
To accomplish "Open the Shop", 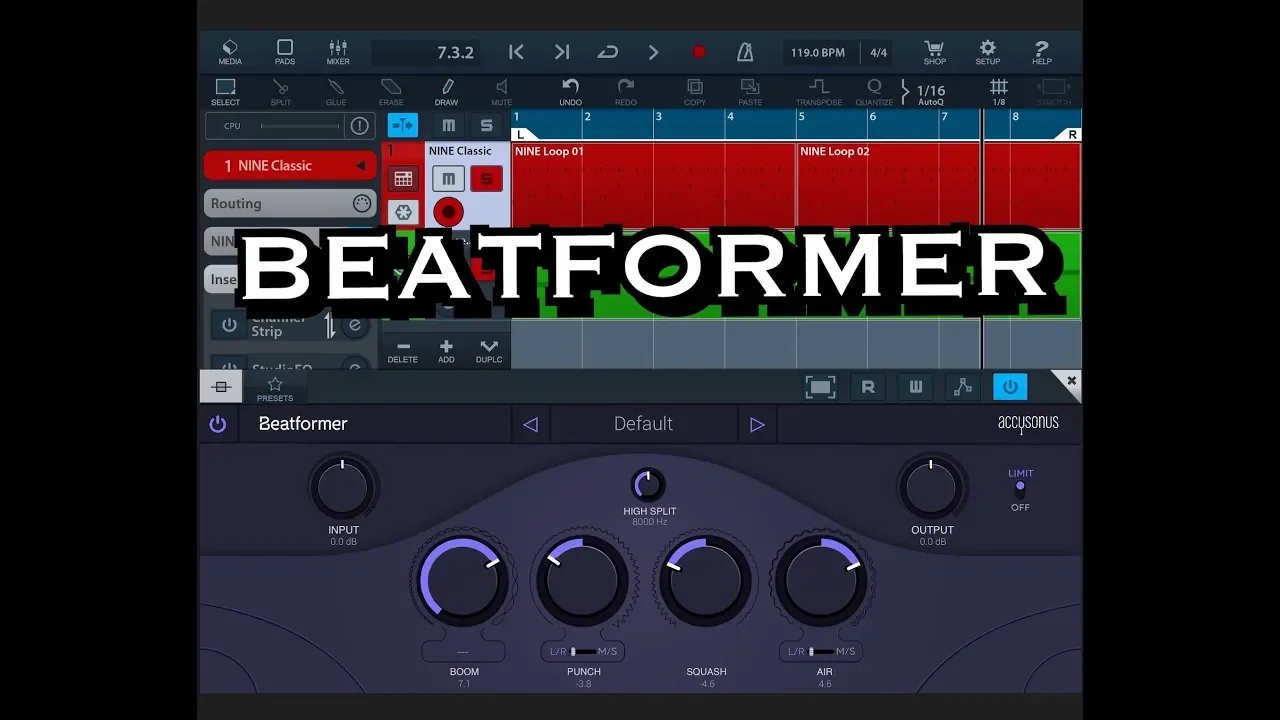I will [x=934, y=52].
